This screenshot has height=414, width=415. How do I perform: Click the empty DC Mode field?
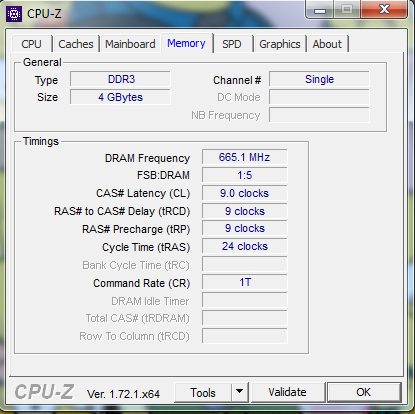pyautogui.click(x=319, y=97)
